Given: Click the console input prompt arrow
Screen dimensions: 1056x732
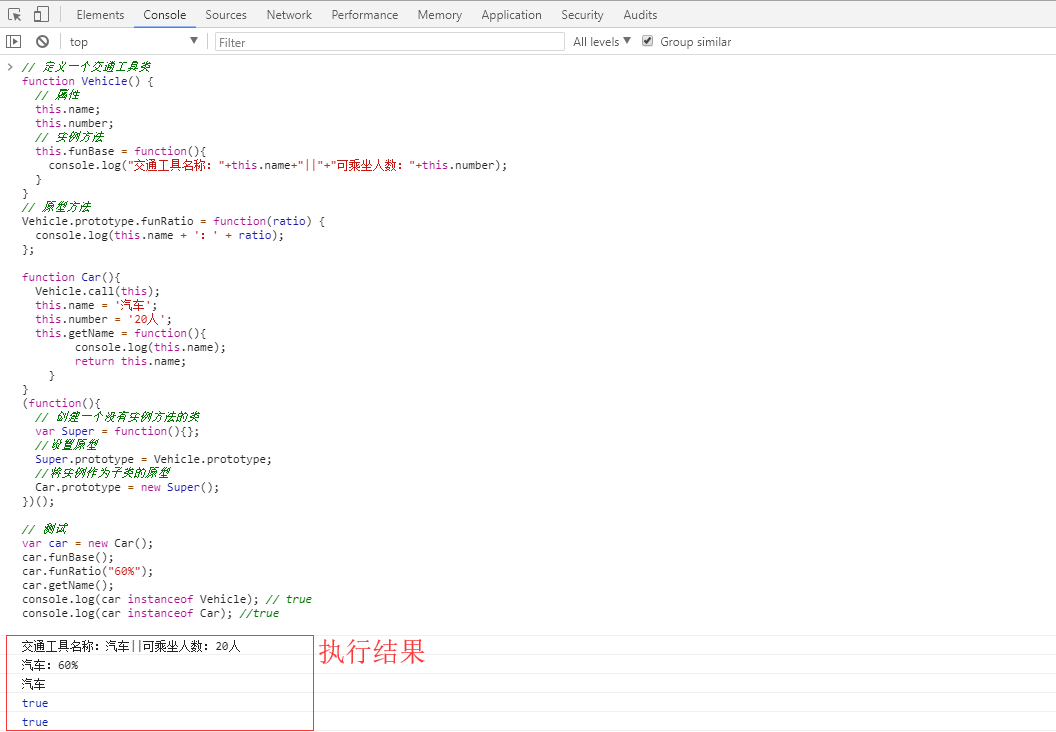Looking at the screenshot, I should (10, 67).
